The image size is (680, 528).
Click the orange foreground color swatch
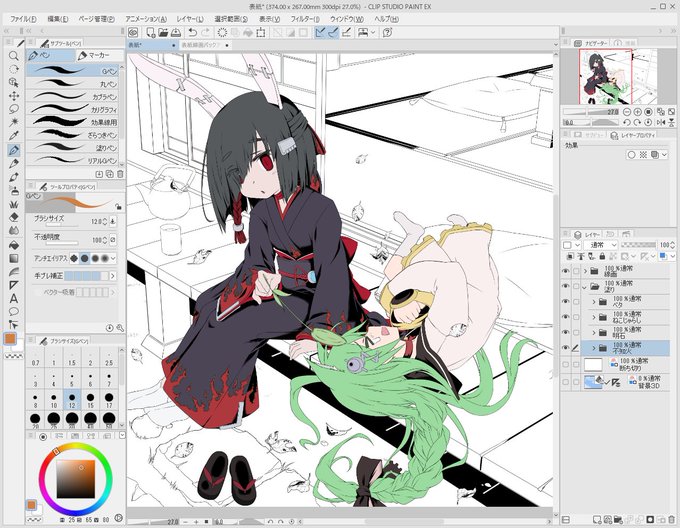click(10, 339)
